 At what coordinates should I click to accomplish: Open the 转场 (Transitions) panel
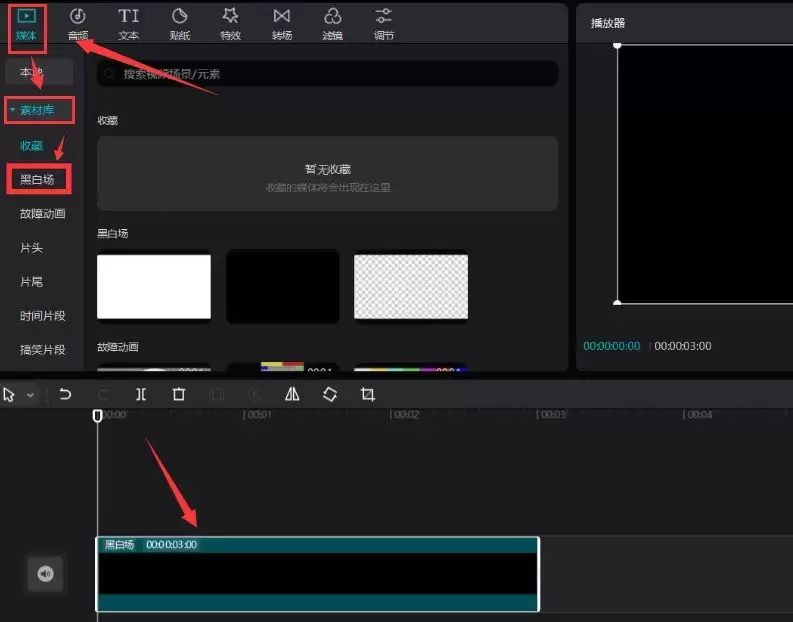click(x=282, y=24)
